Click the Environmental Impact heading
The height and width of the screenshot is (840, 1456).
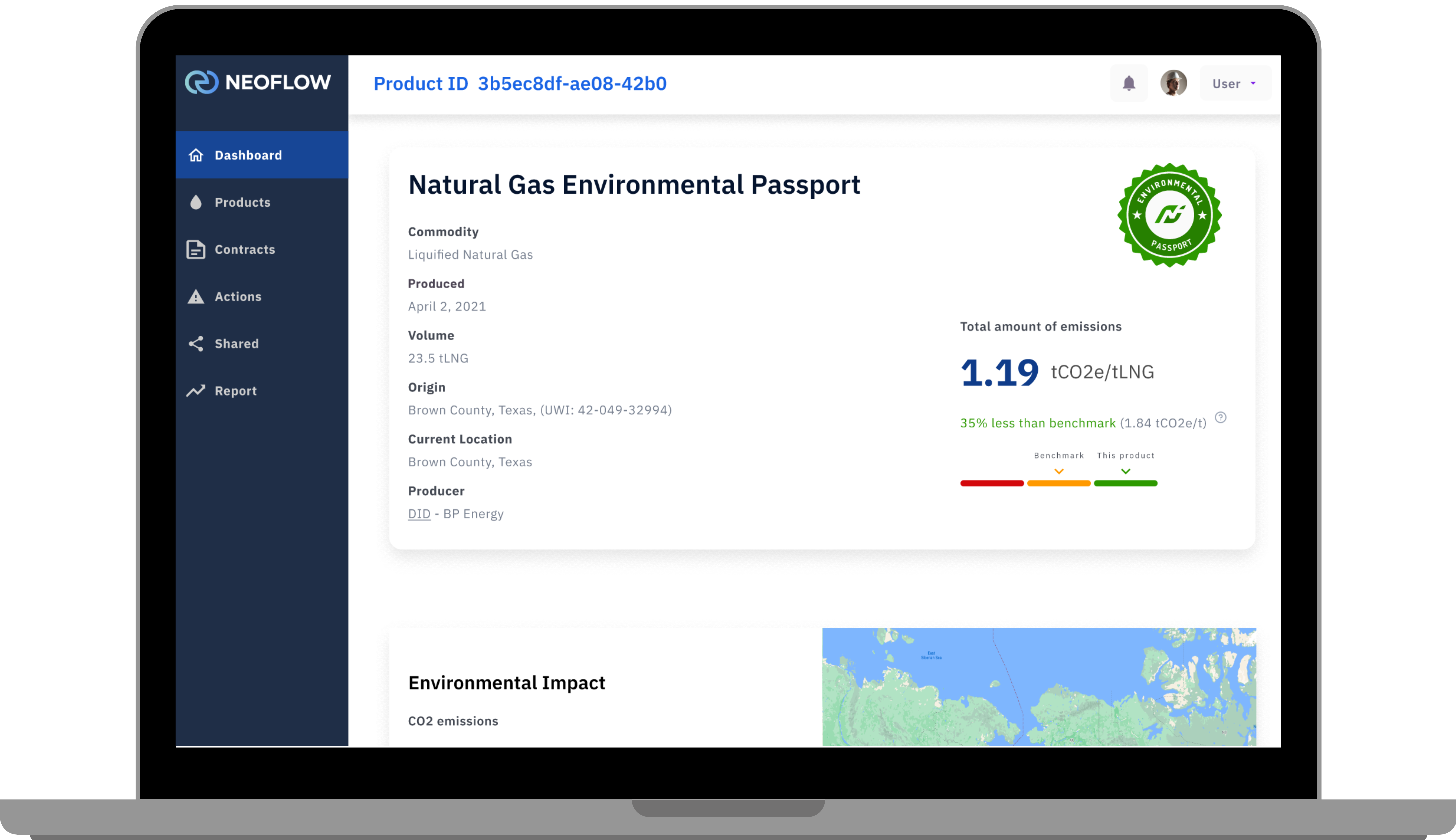point(507,683)
